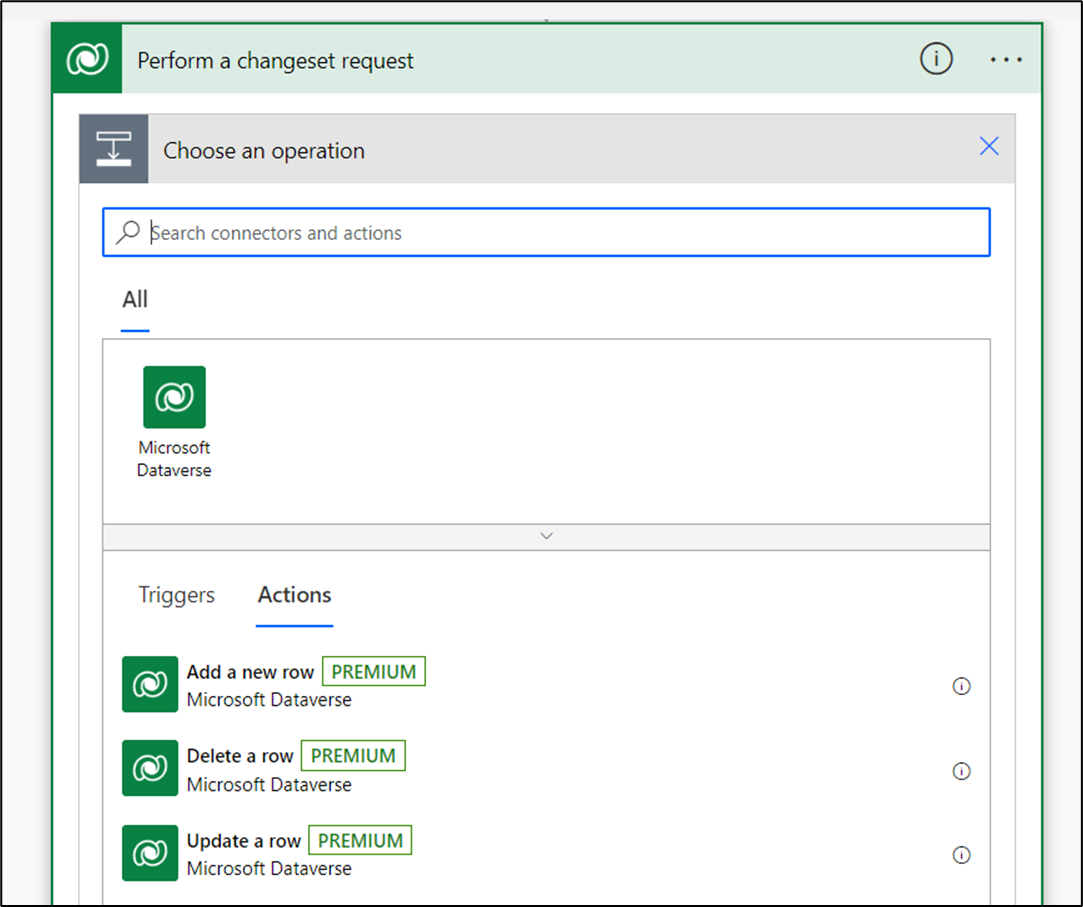This screenshot has width=1083, height=907.
Task: Open the step's more options ellipsis menu
Action: point(1006,59)
